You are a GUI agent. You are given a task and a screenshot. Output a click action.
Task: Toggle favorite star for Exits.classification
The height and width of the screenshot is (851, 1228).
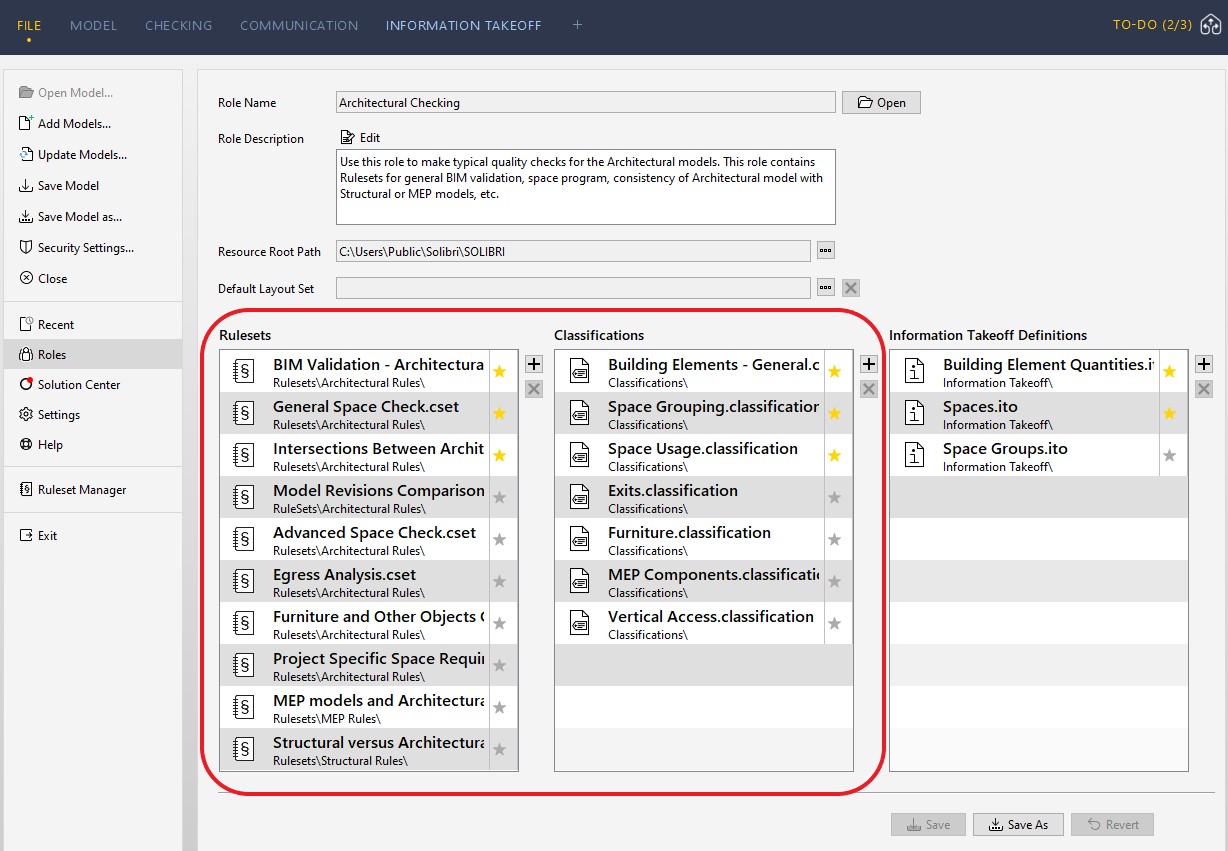click(x=835, y=497)
